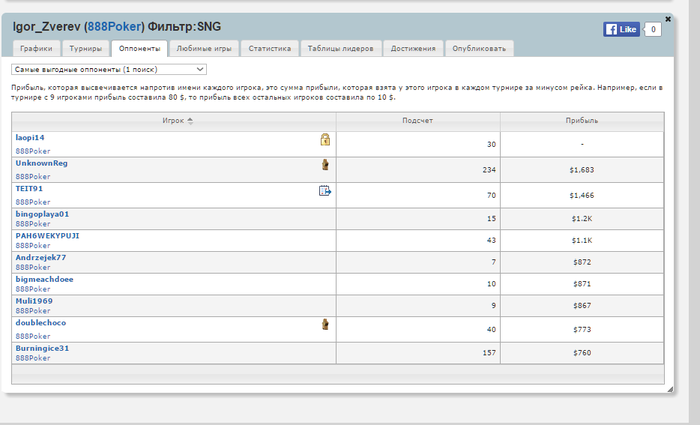The image size is (700, 425).
Task: Click the Facebook like count bubble
Action: click(653, 29)
